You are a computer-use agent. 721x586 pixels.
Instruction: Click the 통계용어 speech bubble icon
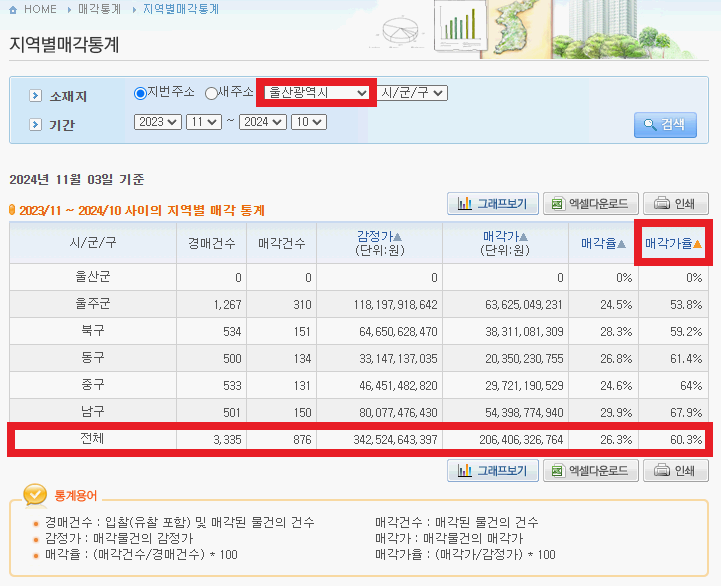tap(35, 495)
